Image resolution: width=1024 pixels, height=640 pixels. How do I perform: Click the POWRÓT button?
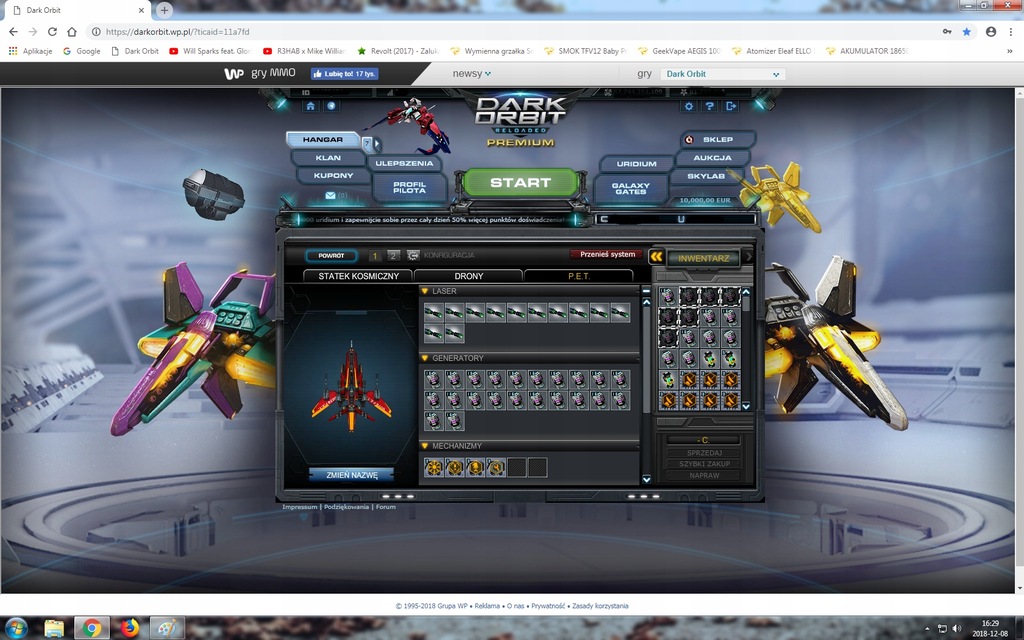[x=331, y=256]
